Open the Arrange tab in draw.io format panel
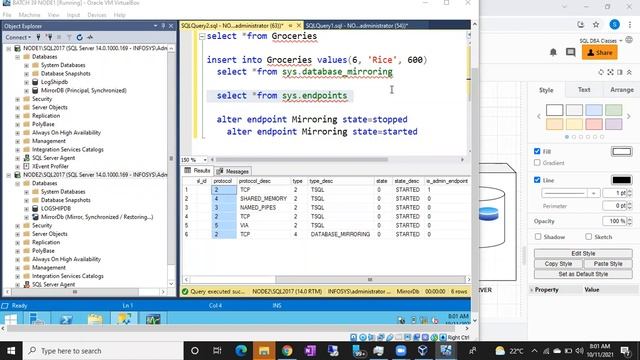640x360 pixels. click(x=622, y=90)
